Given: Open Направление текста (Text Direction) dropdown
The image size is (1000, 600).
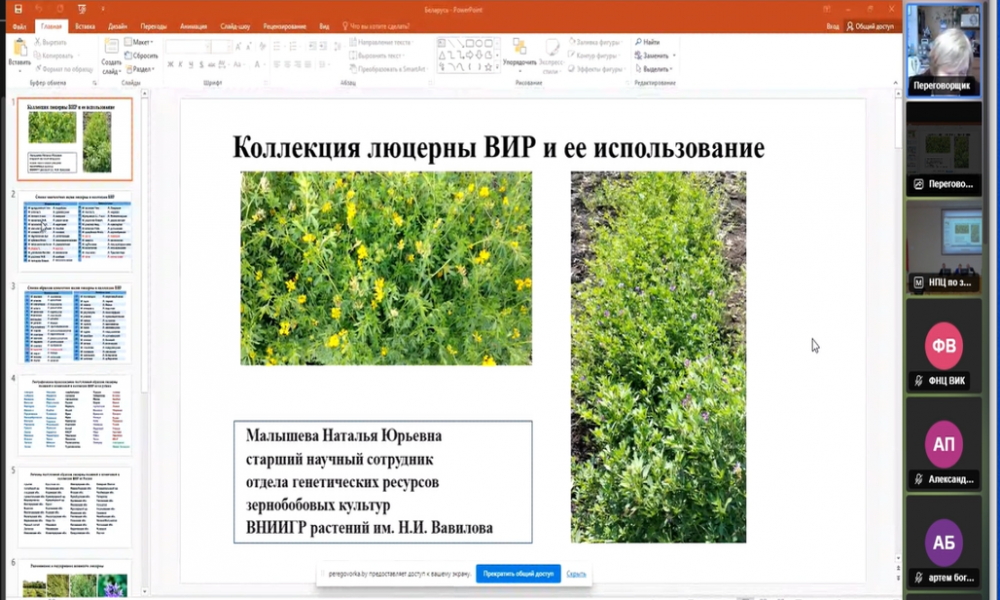Looking at the screenshot, I should click(x=381, y=42).
